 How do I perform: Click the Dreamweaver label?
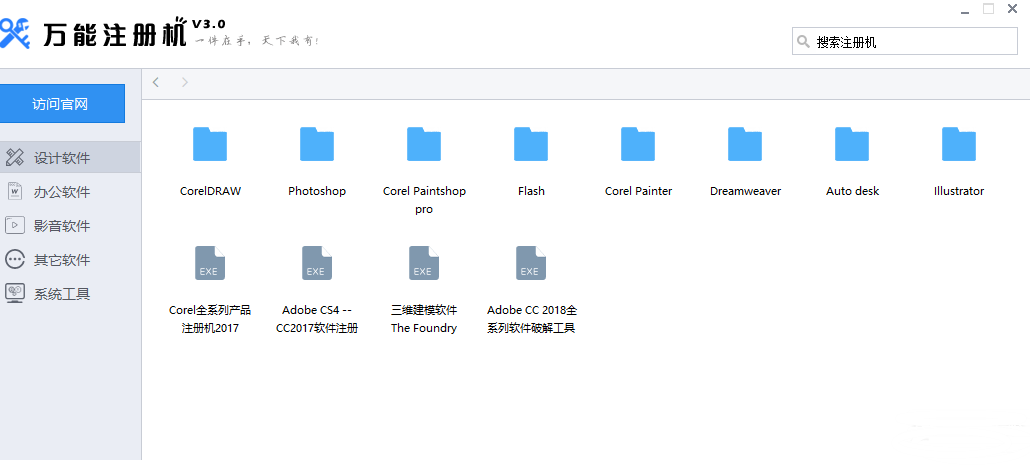click(x=746, y=191)
